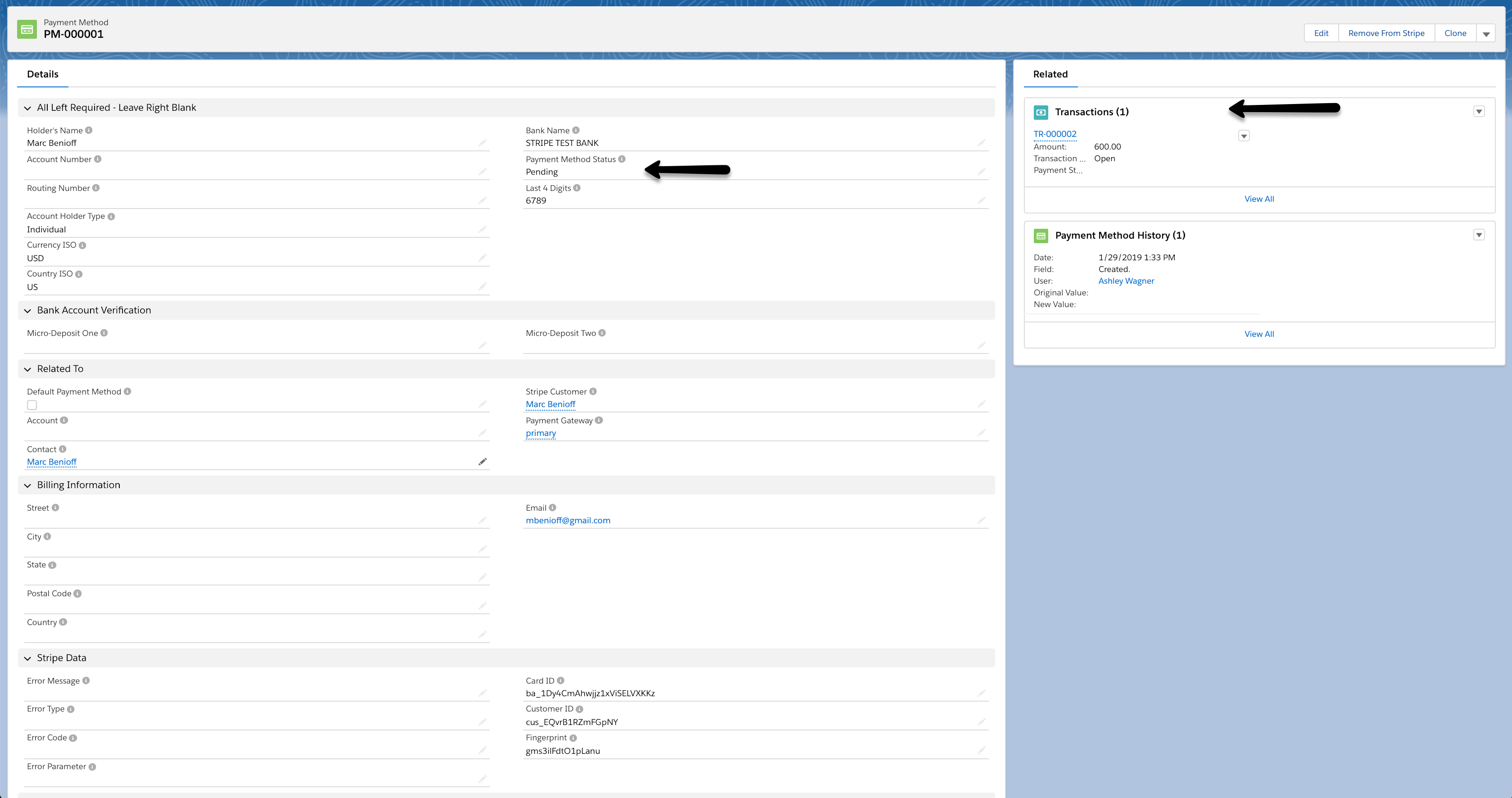Viewport: 1512px width, 798px height.
Task: Click info icon next to Payment Method Status
Action: (621, 159)
